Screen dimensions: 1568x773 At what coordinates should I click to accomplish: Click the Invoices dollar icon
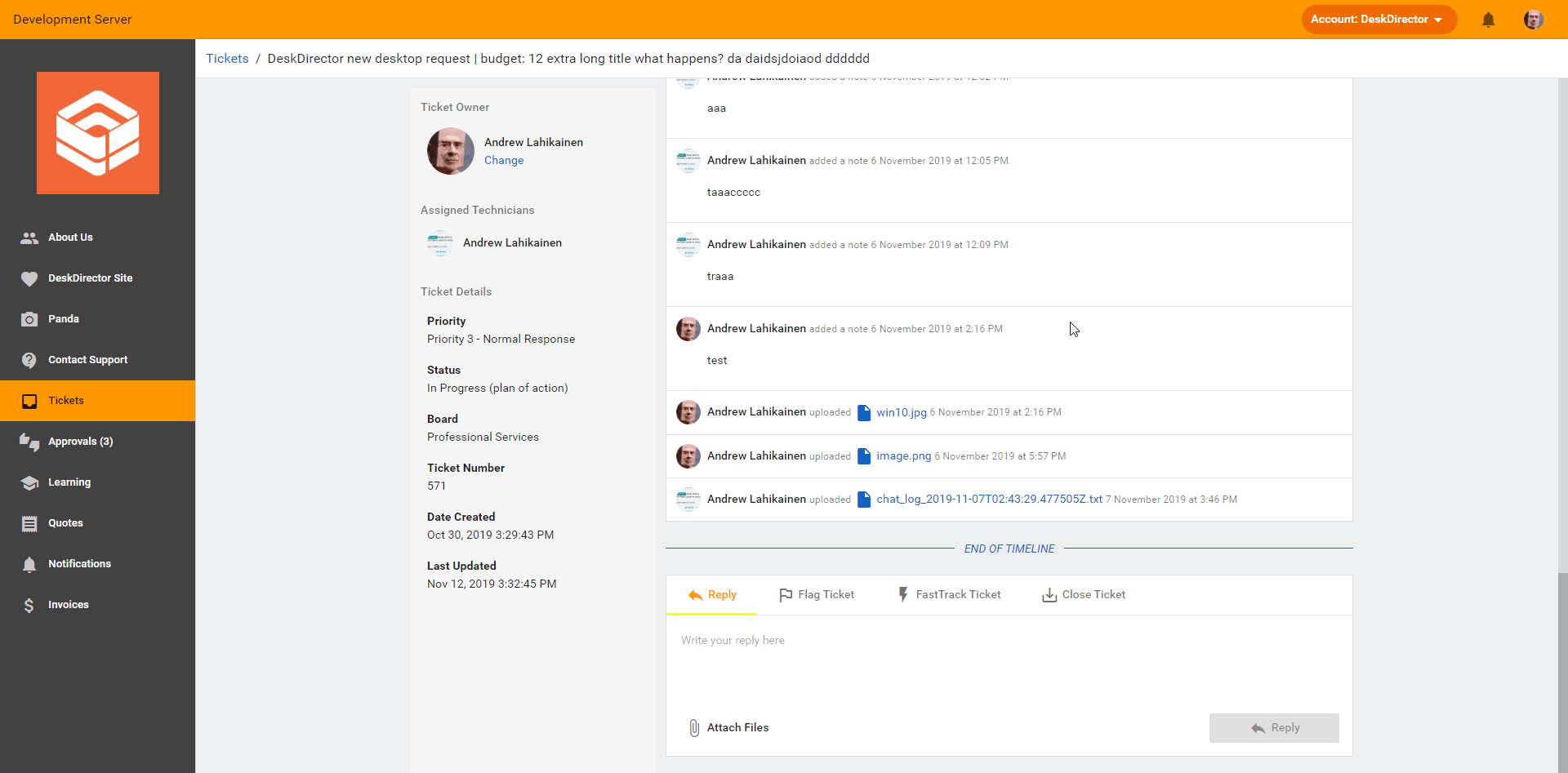point(29,605)
